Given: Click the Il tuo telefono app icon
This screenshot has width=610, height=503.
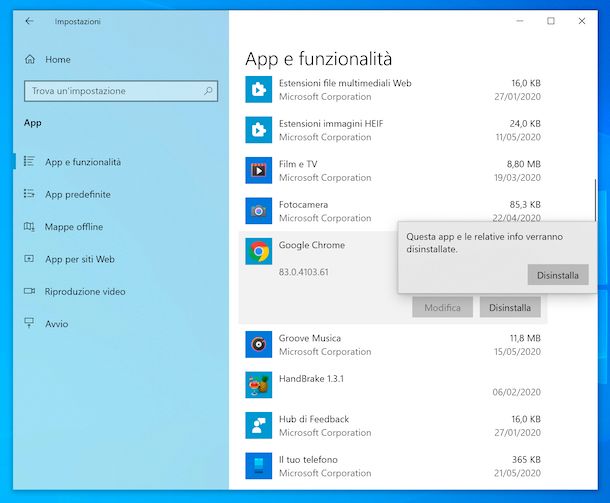Looking at the screenshot, I should 259,466.
